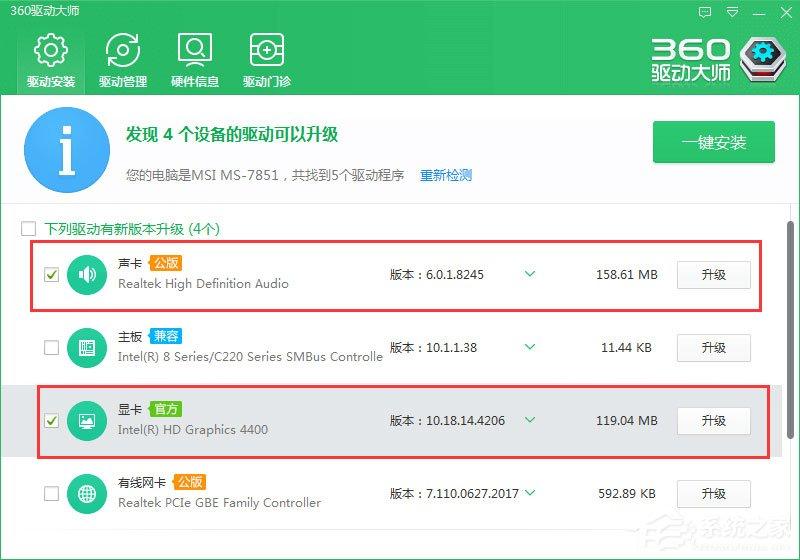Click the 公版 badge next to 声卡
800x560 pixels.
(165, 263)
